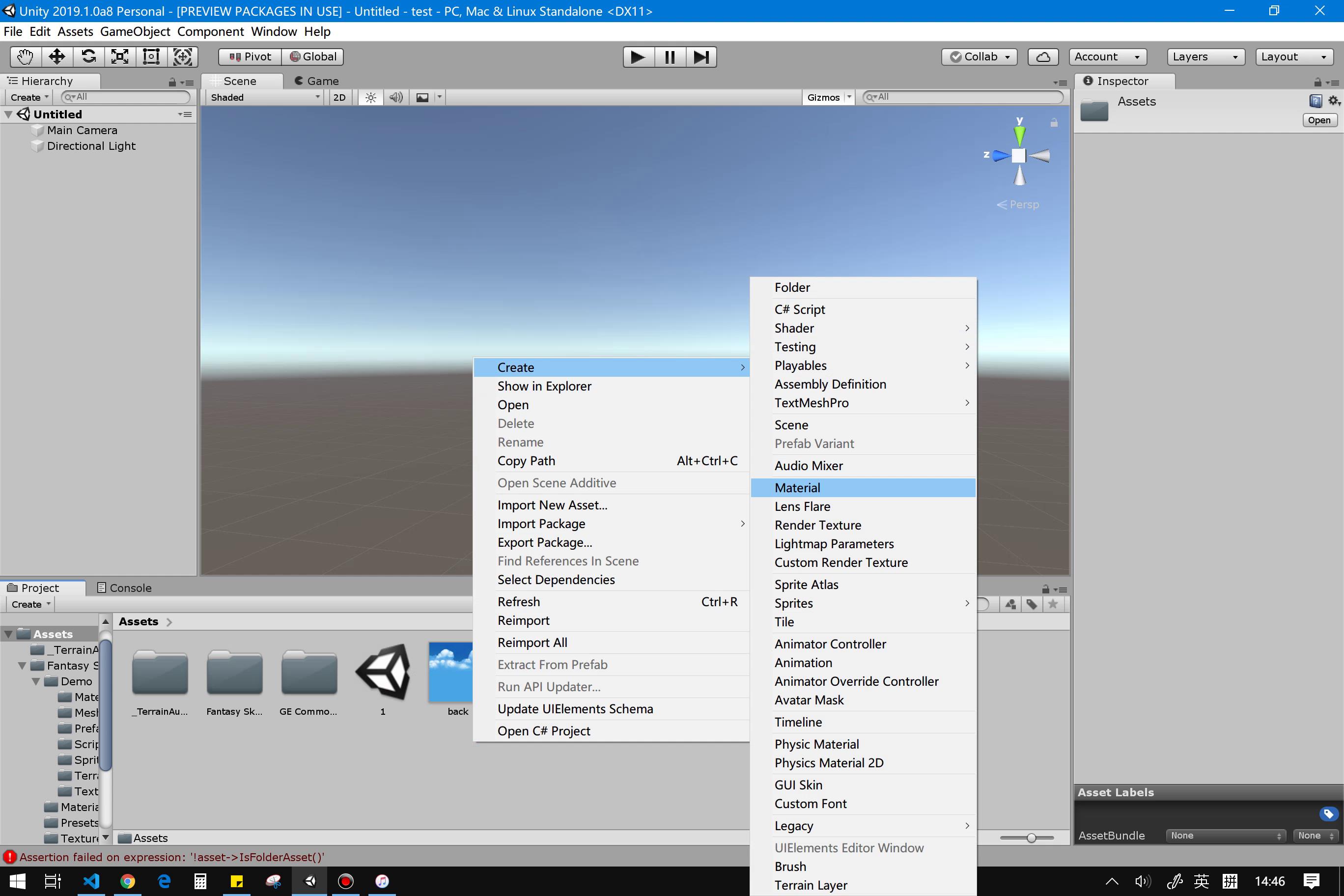
Task: Open Project panel Create dropdown
Action: (x=31, y=604)
